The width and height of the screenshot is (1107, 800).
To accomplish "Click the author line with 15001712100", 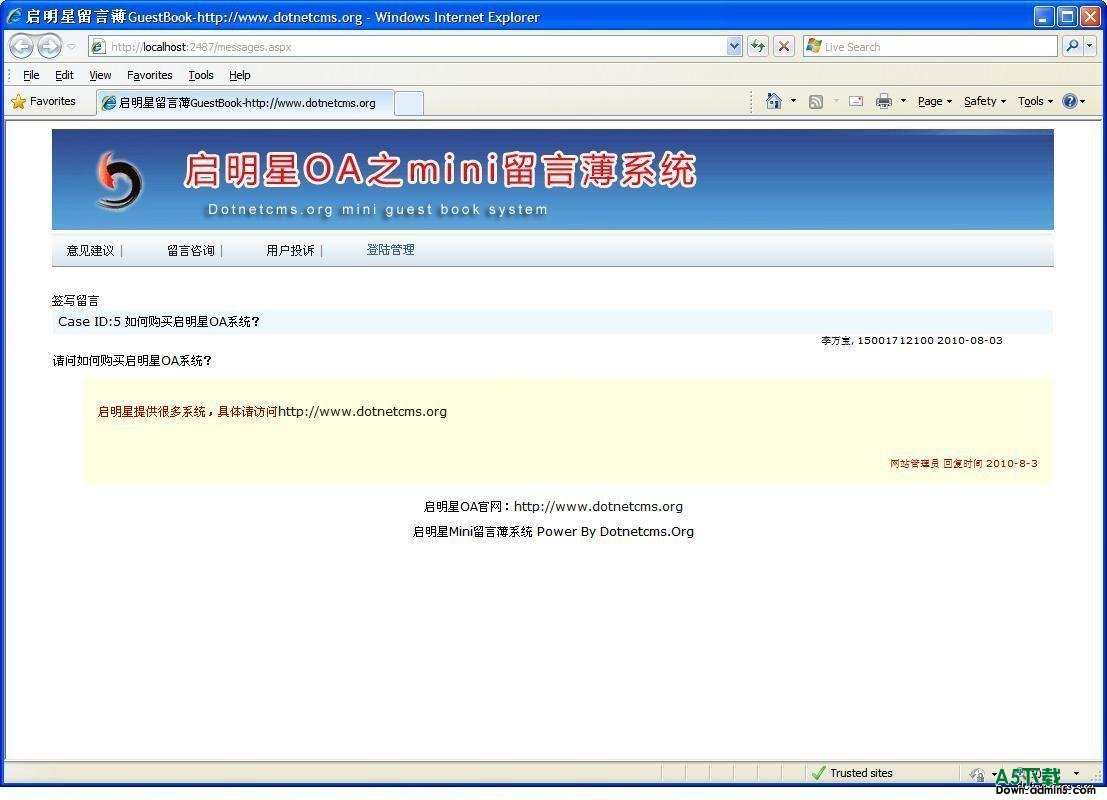I will (911, 340).
